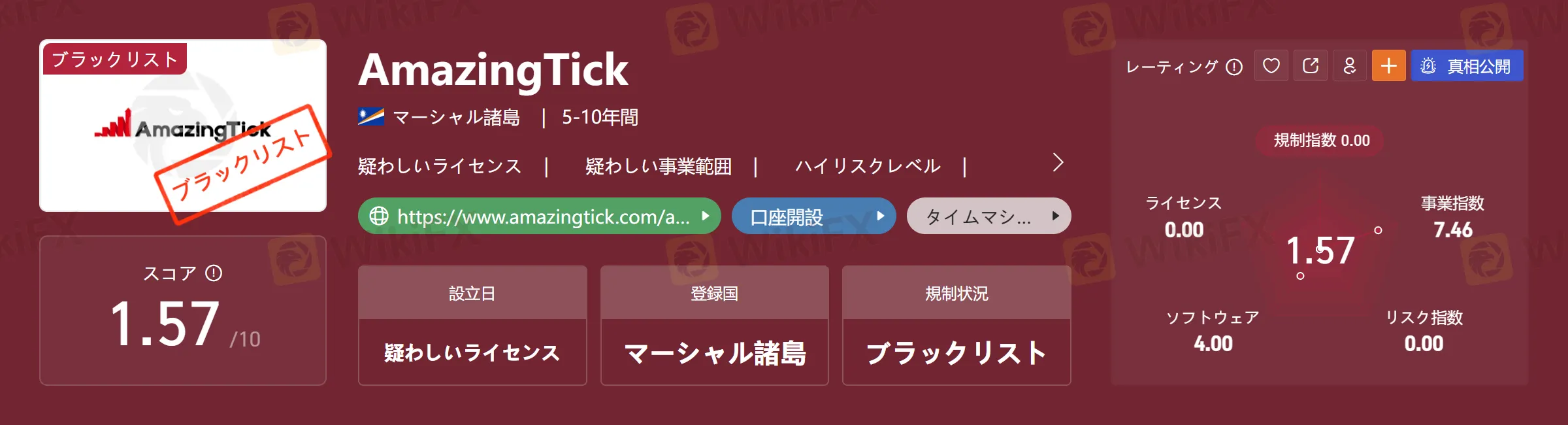Select the 疑わしいライセンス tag
The width and height of the screenshot is (1568, 425).
(440, 166)
